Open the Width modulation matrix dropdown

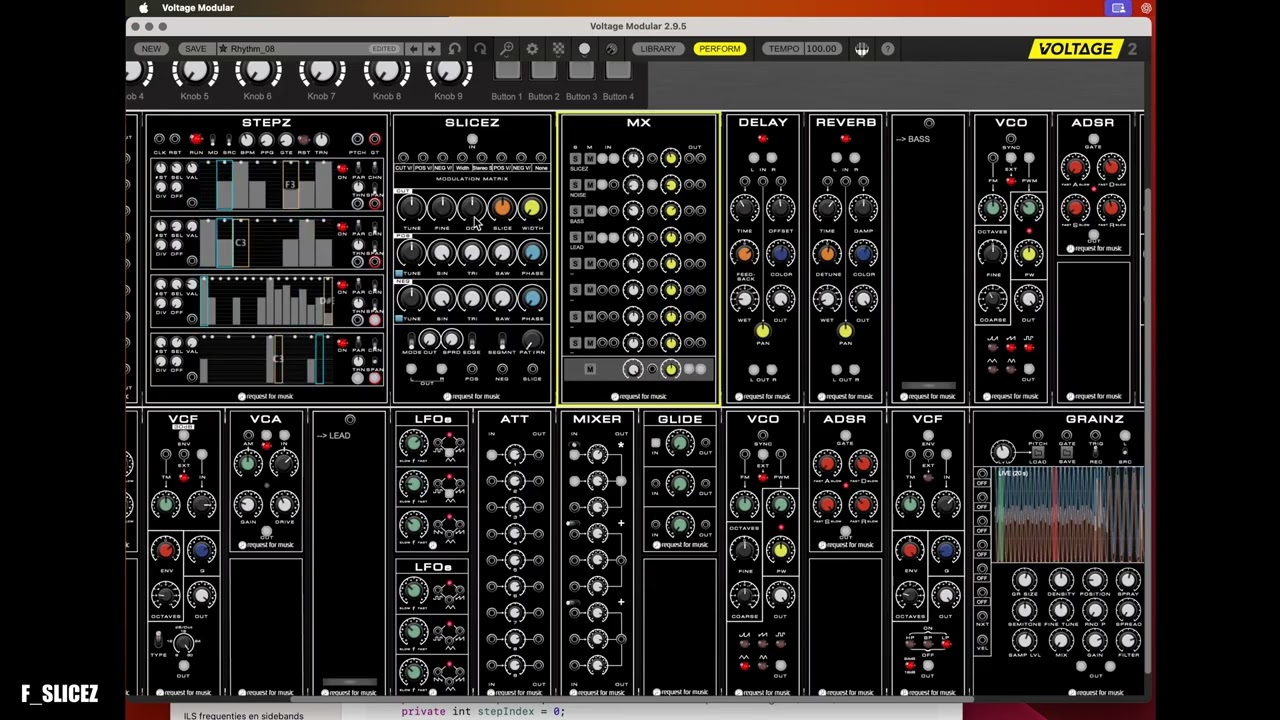tap(462, 168)
